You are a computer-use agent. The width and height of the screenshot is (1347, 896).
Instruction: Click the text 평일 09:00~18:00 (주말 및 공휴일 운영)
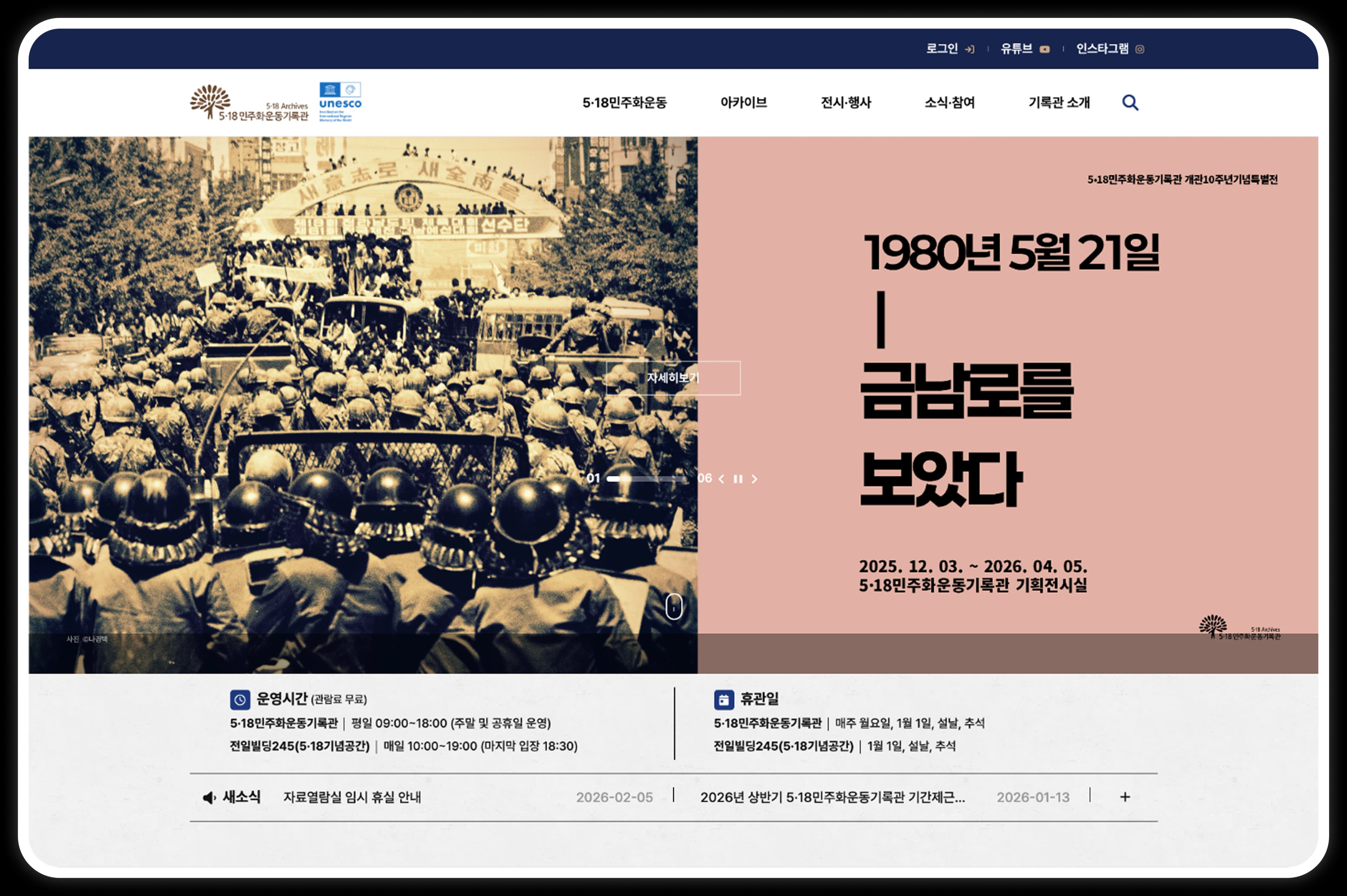click(451, 723)
